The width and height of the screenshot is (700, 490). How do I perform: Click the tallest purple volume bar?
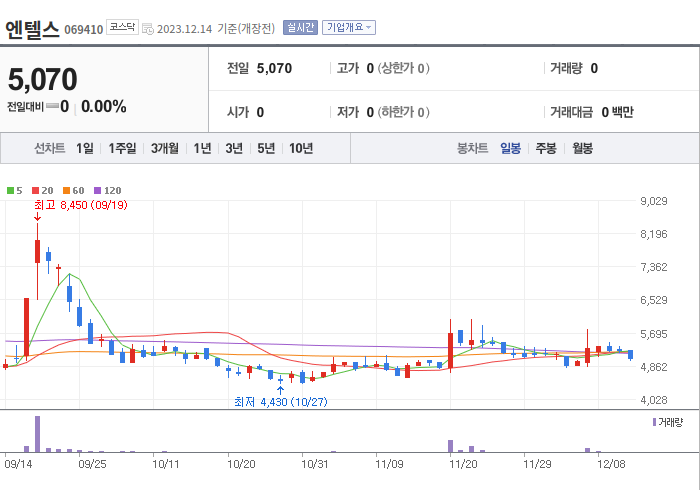38,434
